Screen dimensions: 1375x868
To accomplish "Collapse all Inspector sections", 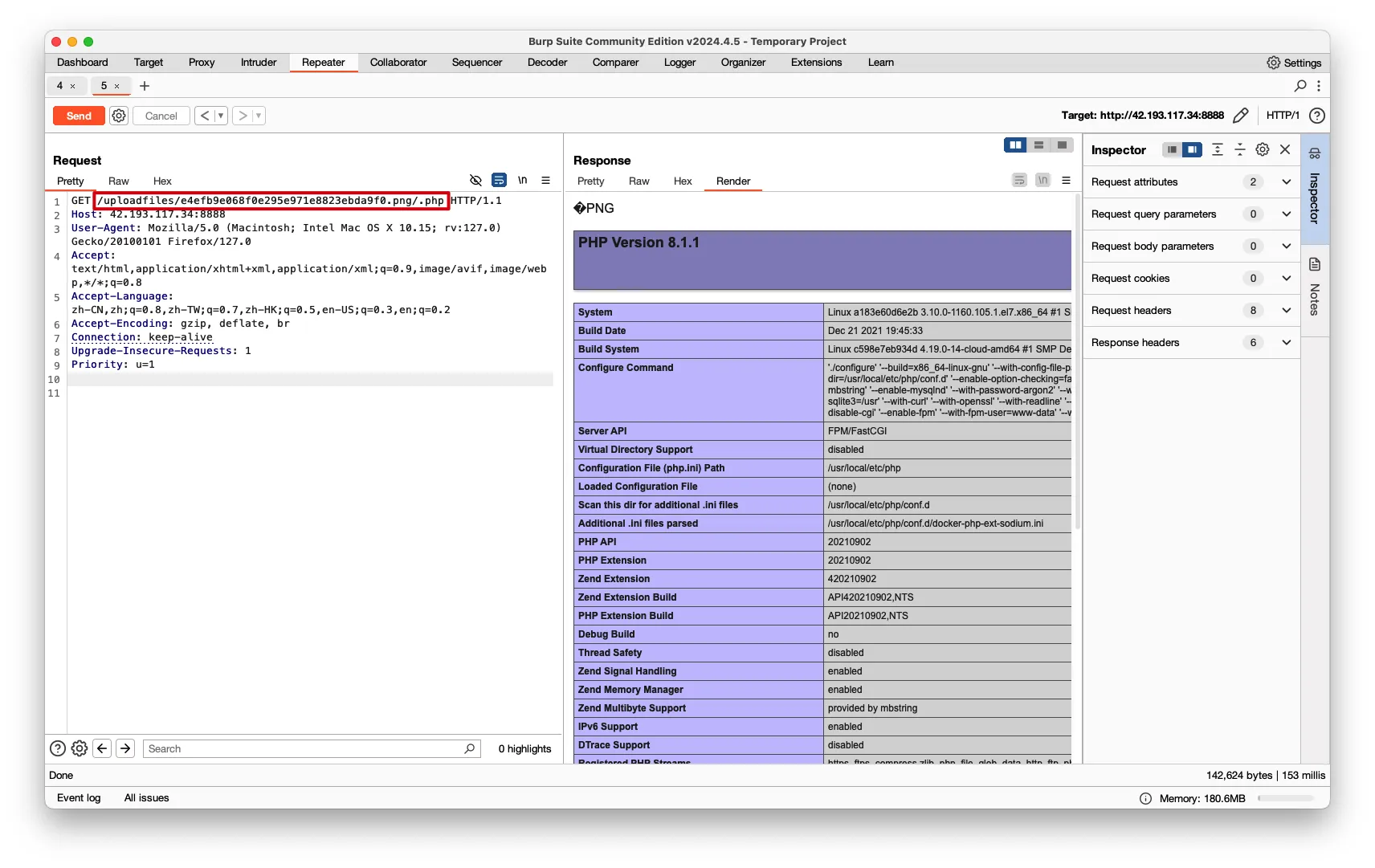I will click(1240, 149).
